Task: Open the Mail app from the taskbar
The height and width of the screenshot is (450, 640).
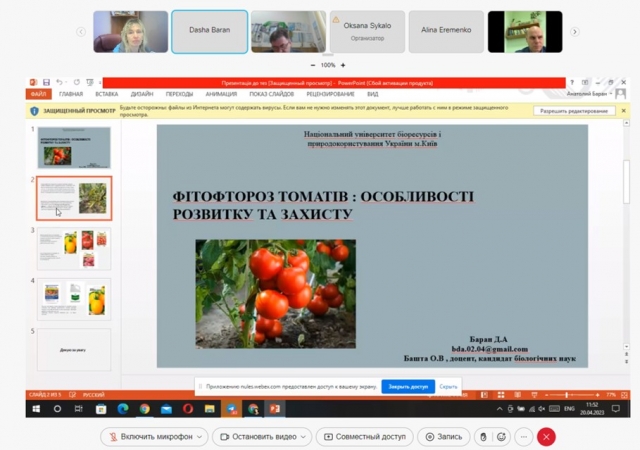Action: 166,409
